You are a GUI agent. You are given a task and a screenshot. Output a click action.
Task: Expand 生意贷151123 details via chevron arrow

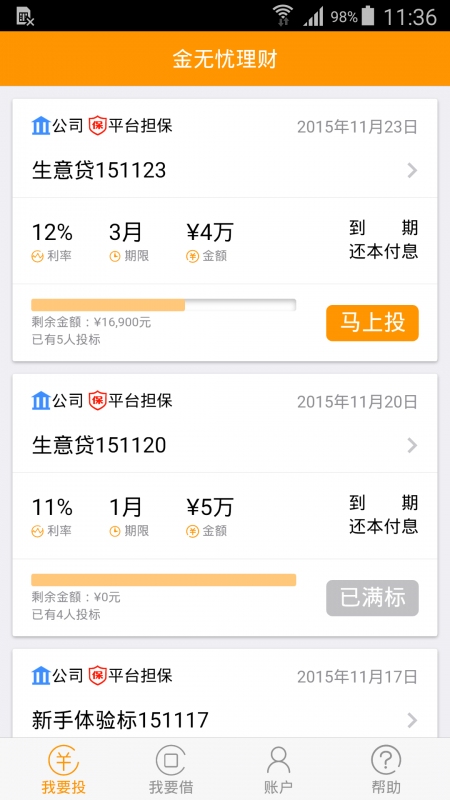pos(413,170)
